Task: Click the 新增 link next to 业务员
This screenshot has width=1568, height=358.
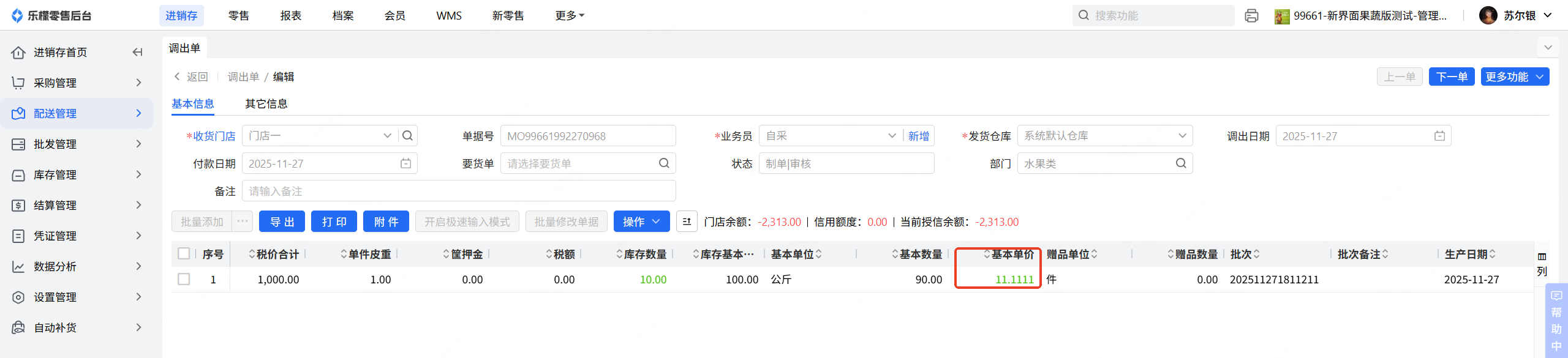Action: [918, 136]
